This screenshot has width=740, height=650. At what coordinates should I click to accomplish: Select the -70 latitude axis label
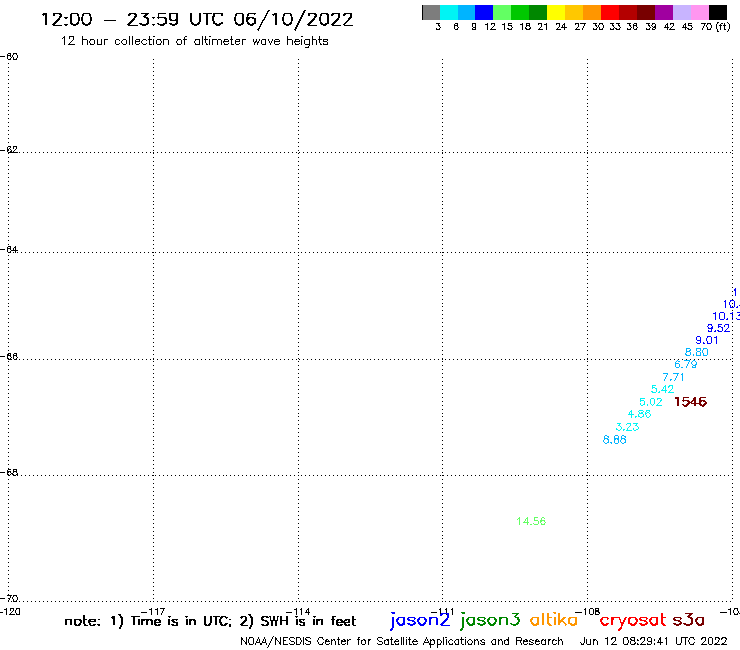pyautogui.click(x=9, y=599)
